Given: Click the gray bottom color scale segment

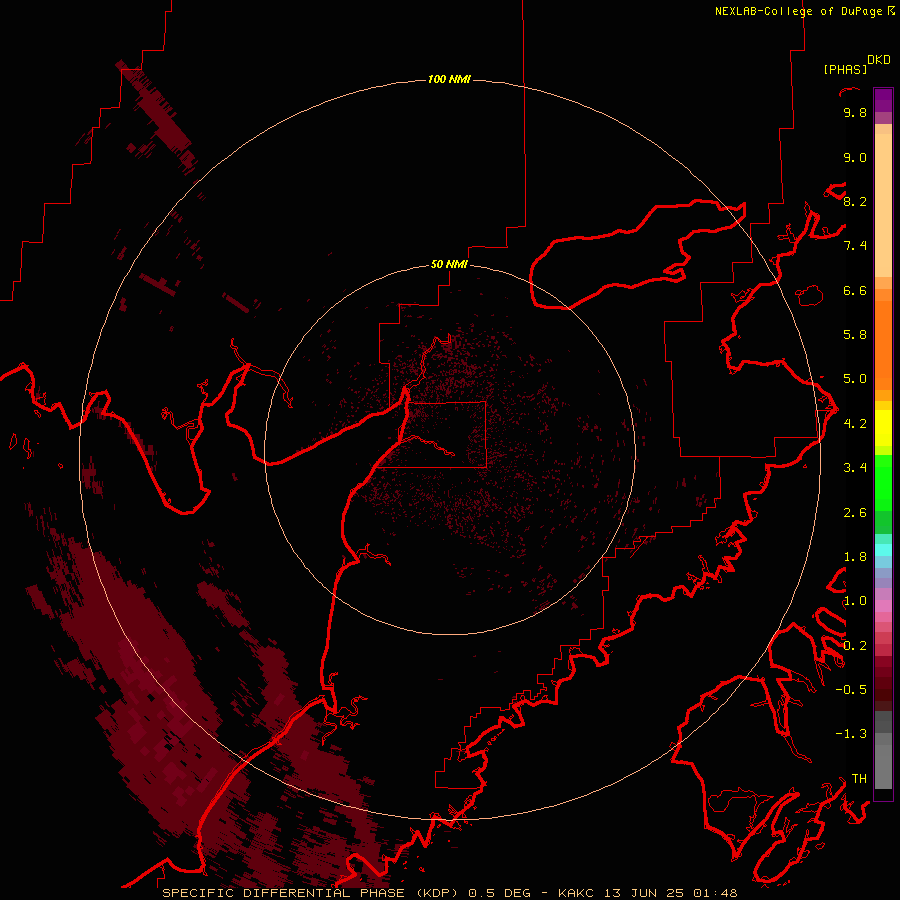Looking at the screenshot, I should coord(883,761).
